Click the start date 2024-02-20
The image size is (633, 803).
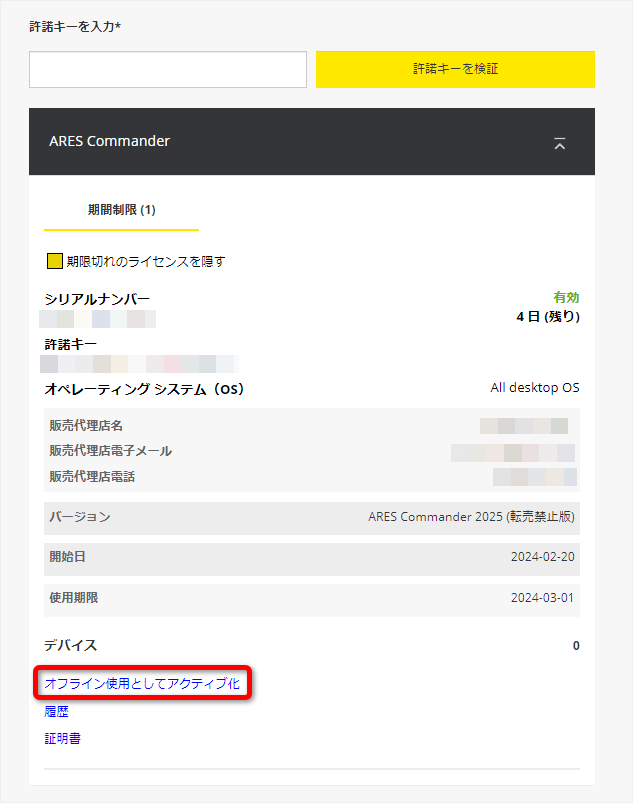click(x=542, y=557)
